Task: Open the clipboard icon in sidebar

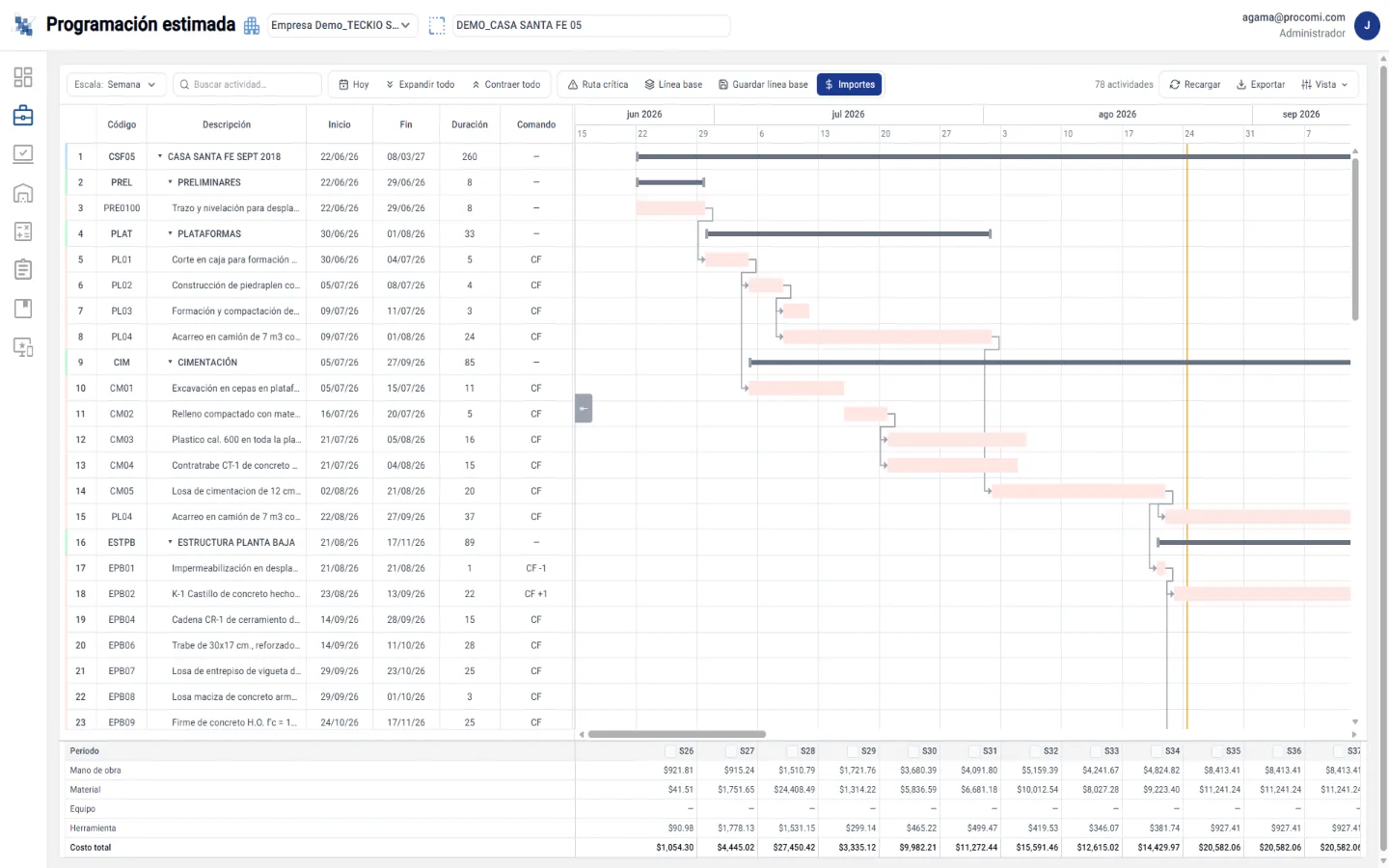Action: (x=23, y=270)
